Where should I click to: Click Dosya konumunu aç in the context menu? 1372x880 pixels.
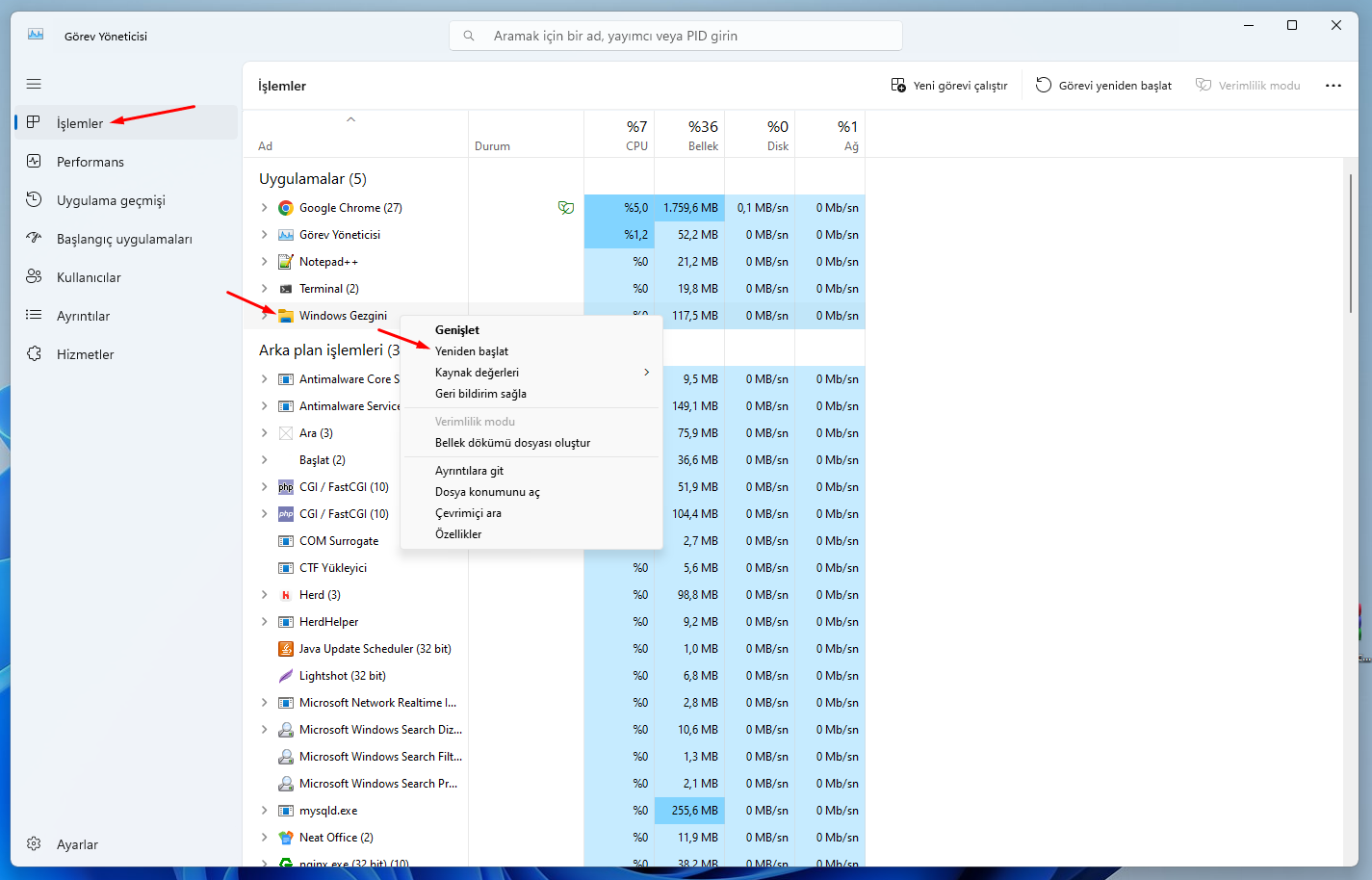click(486, 491)
